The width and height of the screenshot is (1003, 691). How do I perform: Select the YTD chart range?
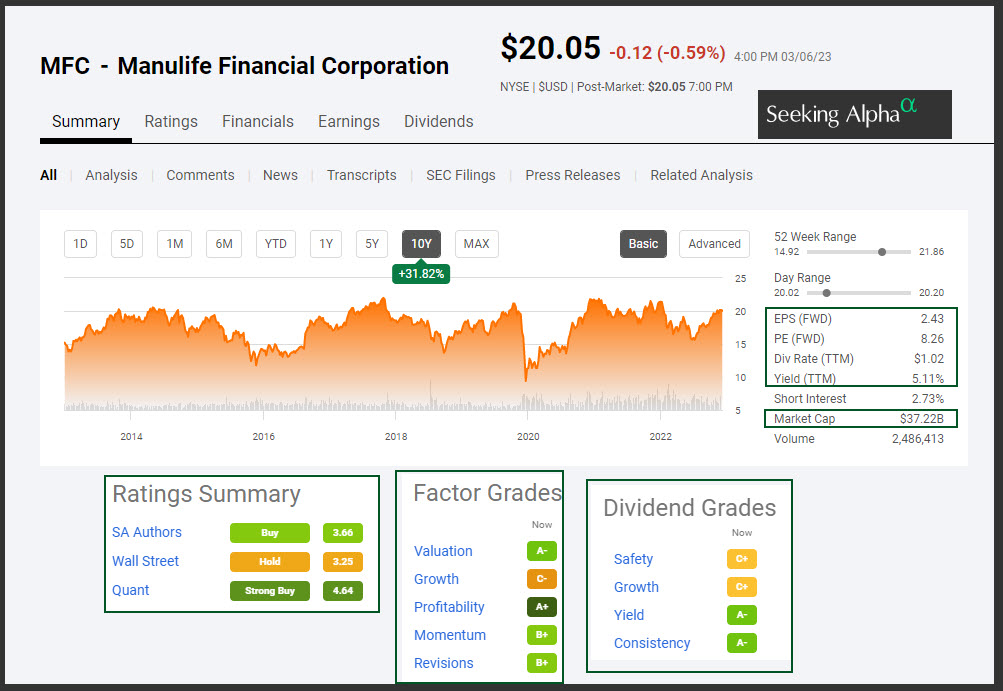[x=275, y=244]
